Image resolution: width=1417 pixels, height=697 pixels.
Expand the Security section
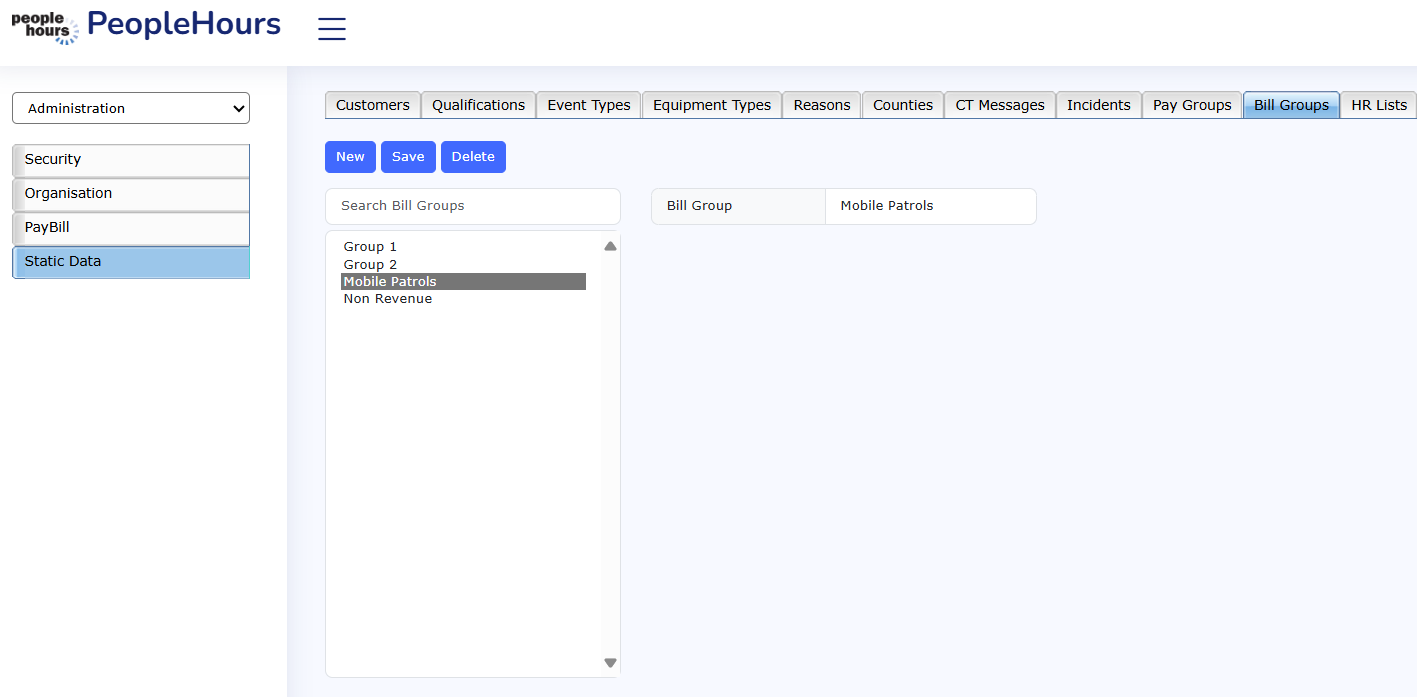point(131,160)
